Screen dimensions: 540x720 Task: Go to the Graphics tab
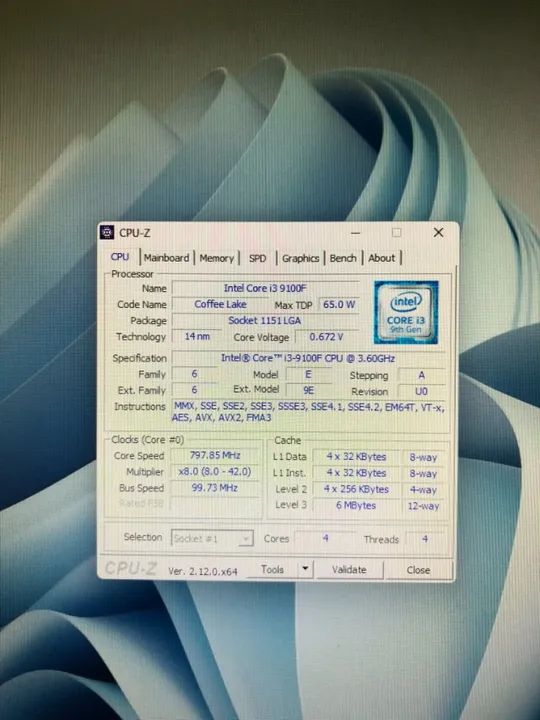click(301, 259)
